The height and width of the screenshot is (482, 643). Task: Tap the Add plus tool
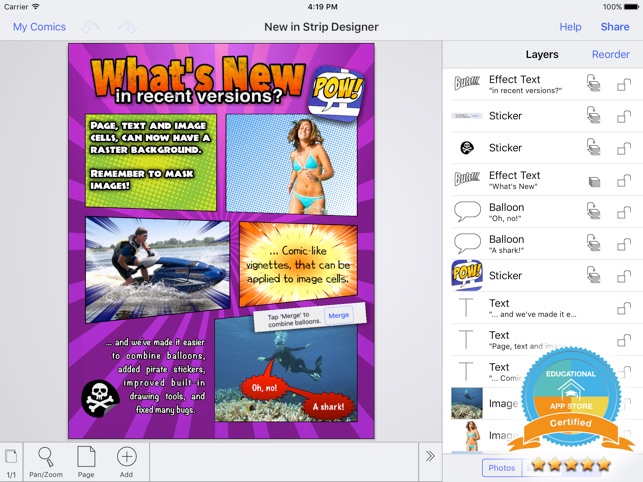click(126, 462)
